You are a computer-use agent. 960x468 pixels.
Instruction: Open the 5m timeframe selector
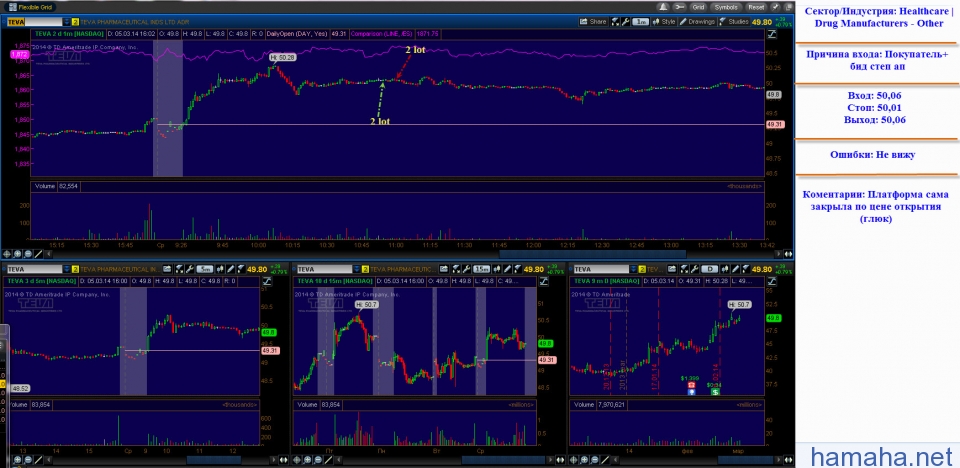tap(205, 269)
